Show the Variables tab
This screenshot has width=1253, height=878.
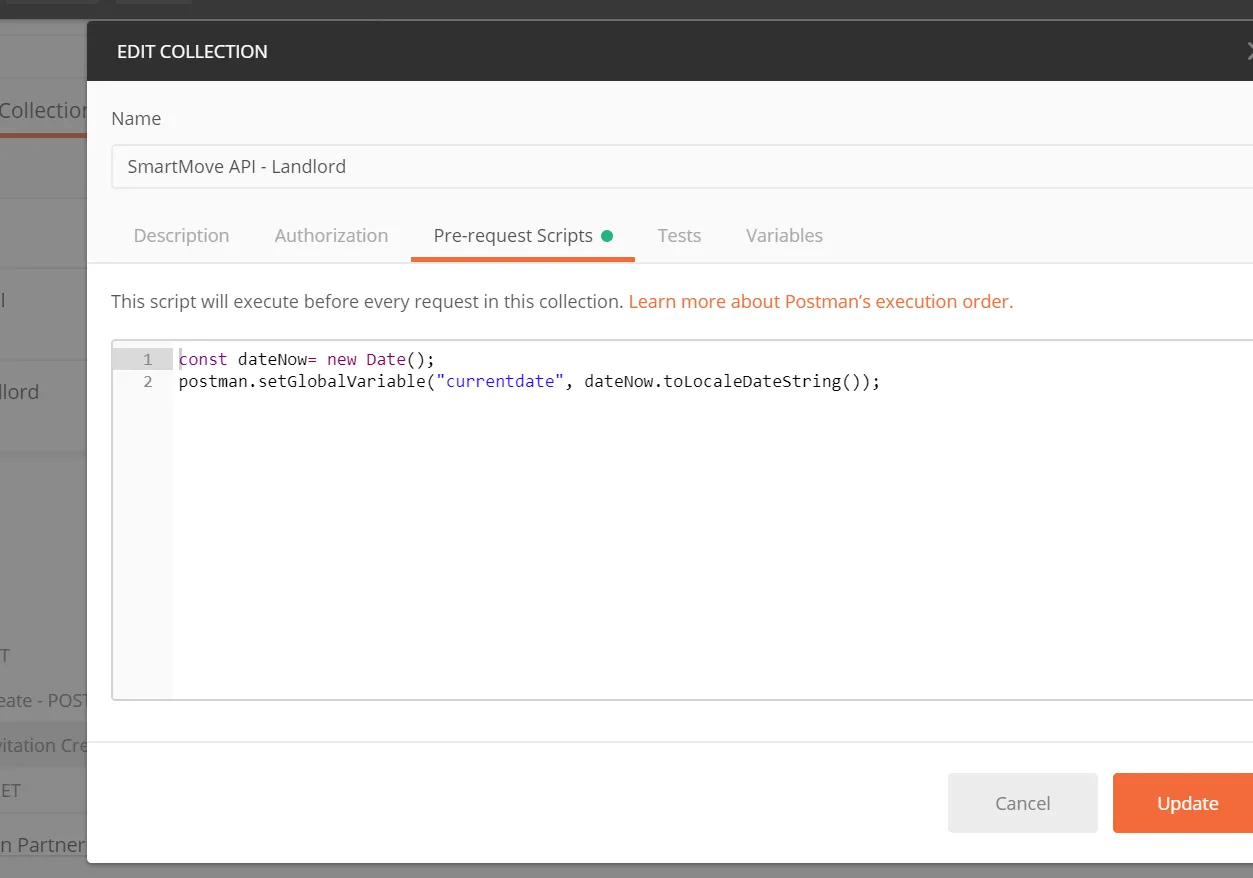[784, 236]
